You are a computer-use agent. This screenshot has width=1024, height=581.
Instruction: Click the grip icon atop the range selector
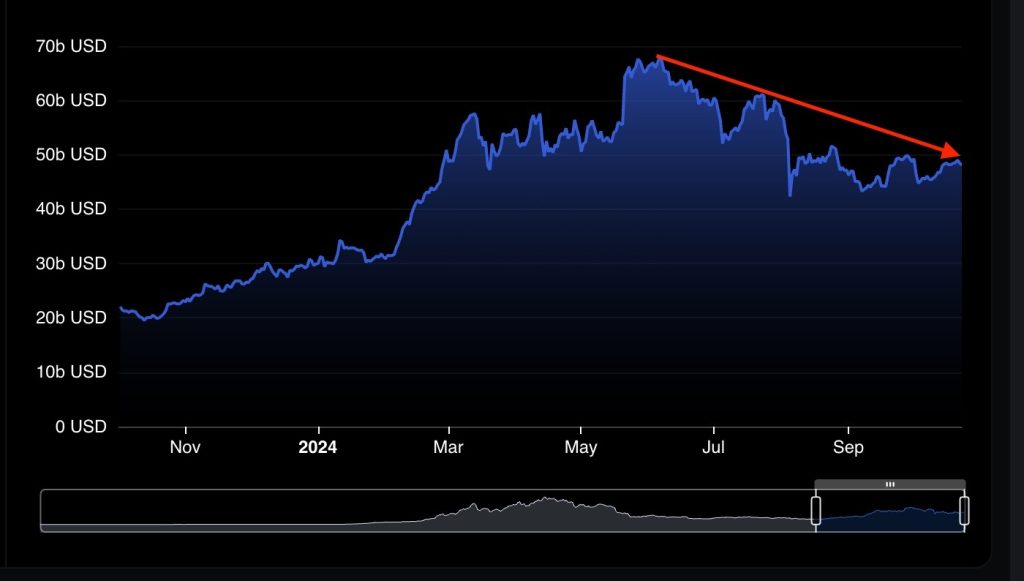click(x=890, y=484)
